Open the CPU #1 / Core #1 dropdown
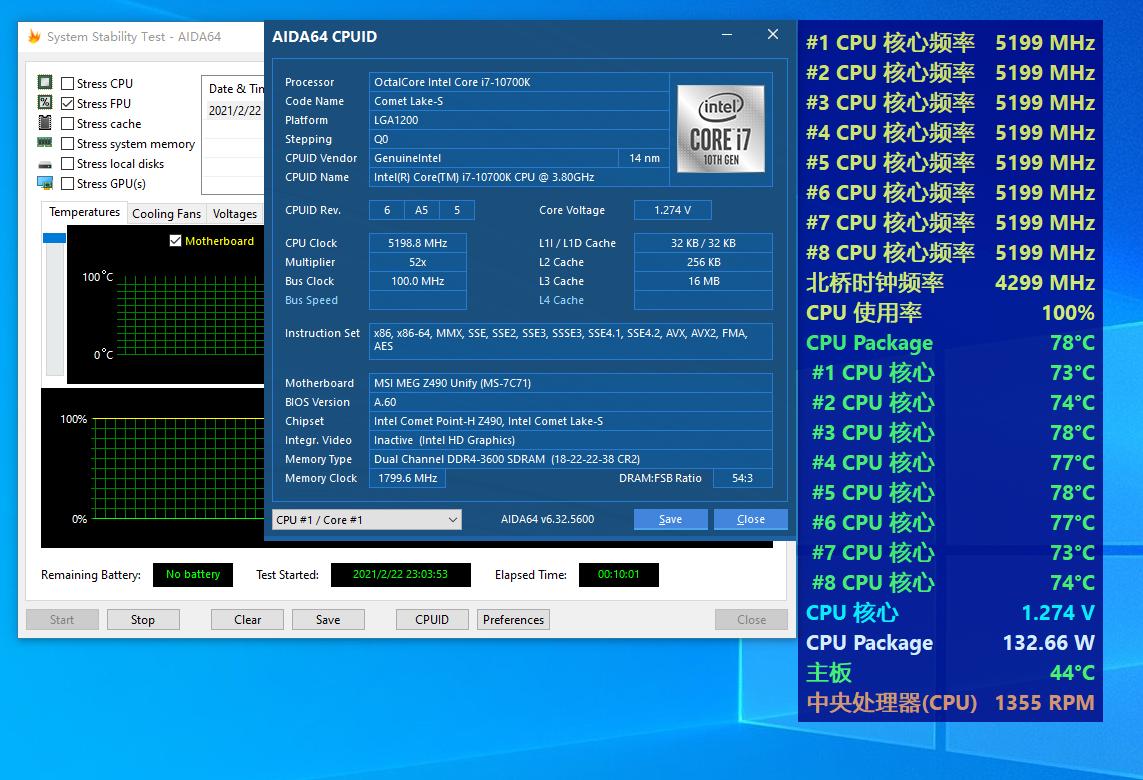 click(x=367, y=520)
